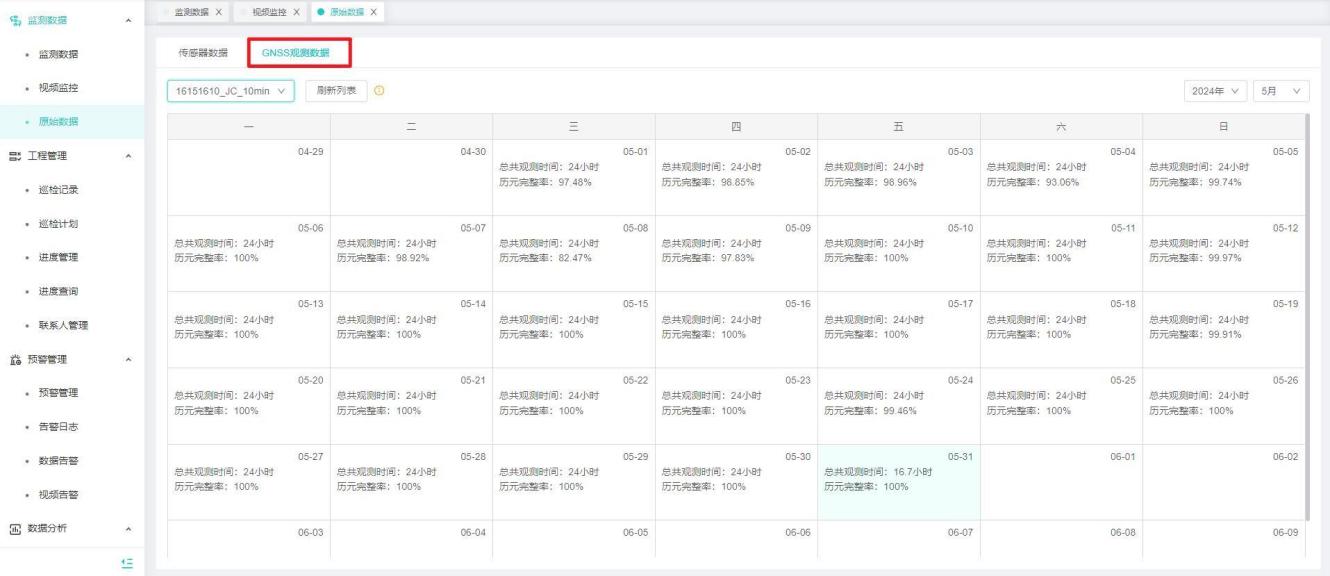Image resolution: width=1330 pixels, height=576 pixels.
Task: Close the 原始数据 page tab
Action: 373,11
